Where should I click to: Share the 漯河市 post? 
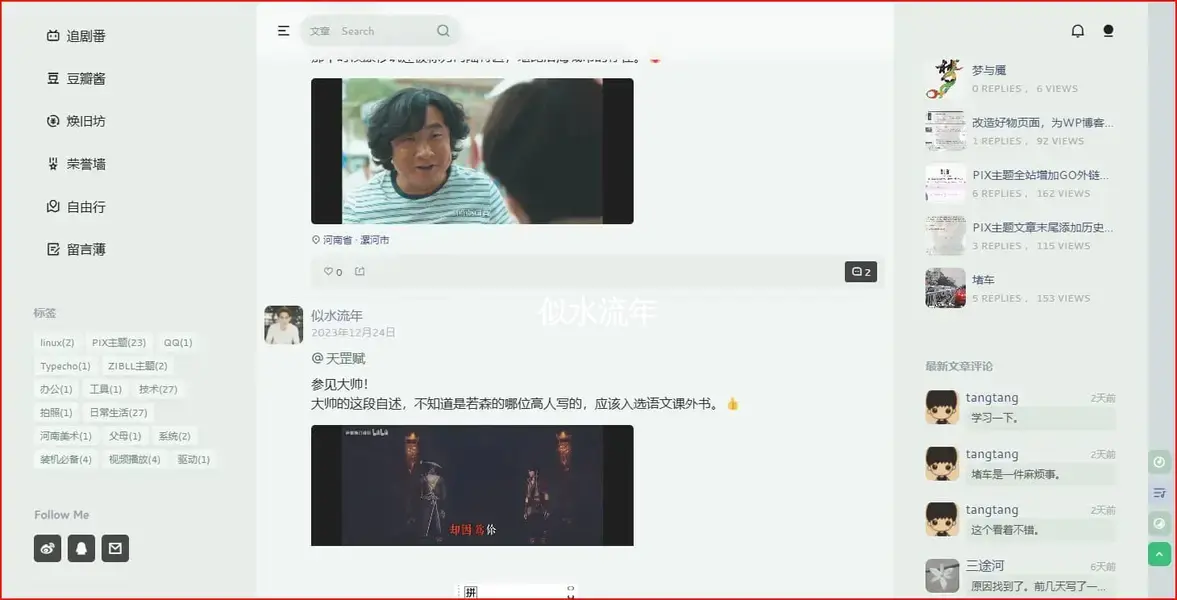[360, 271]
